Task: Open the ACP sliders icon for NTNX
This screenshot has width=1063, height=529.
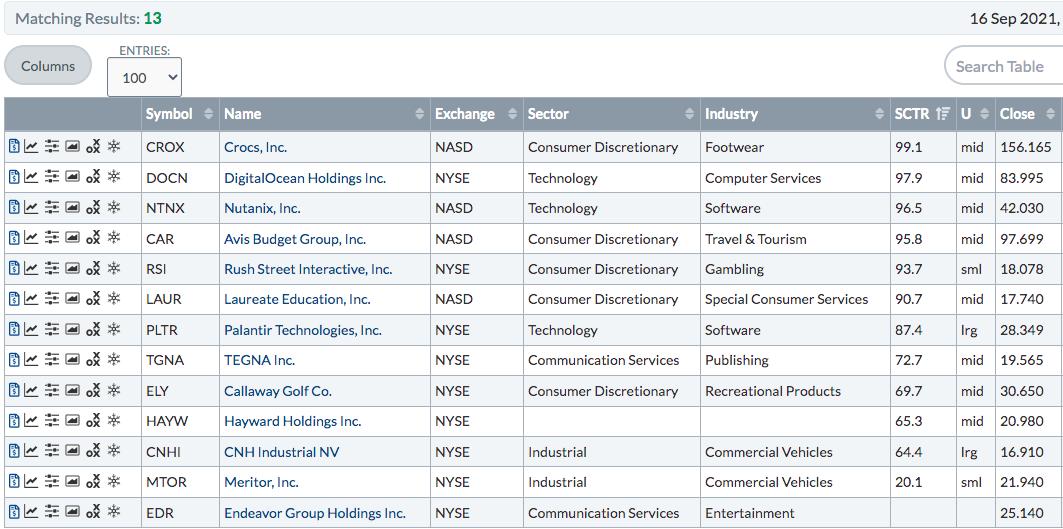Action: (52, 208)
